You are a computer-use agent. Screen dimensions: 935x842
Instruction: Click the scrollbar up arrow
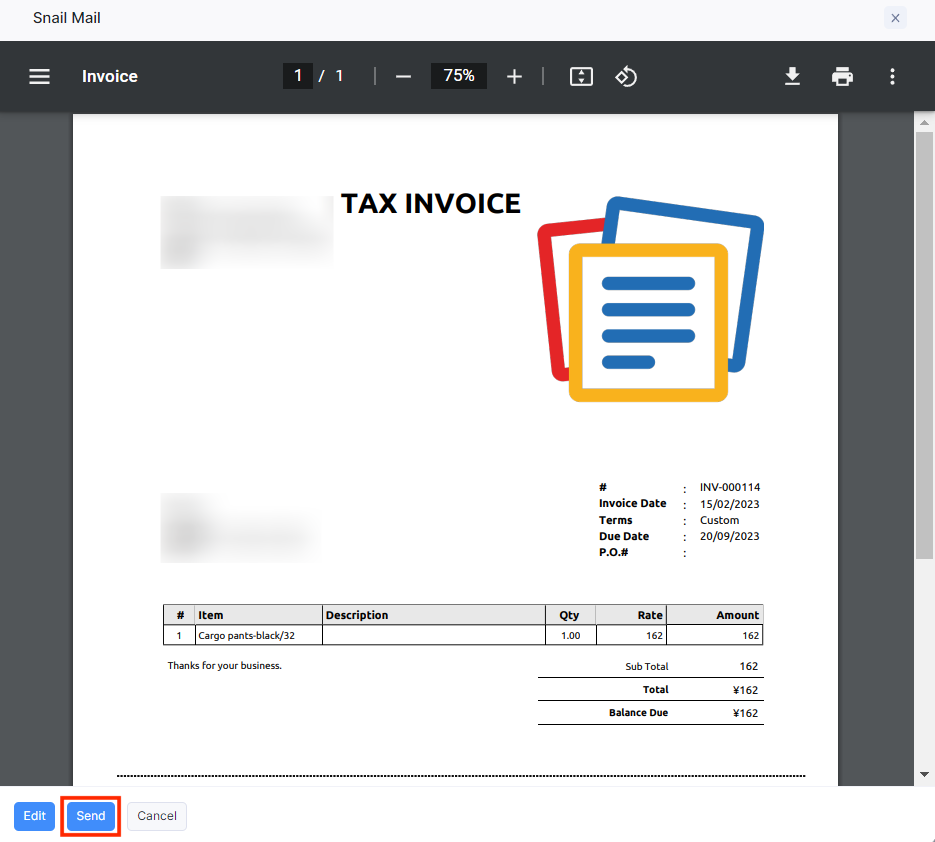(x=924, y=123)
